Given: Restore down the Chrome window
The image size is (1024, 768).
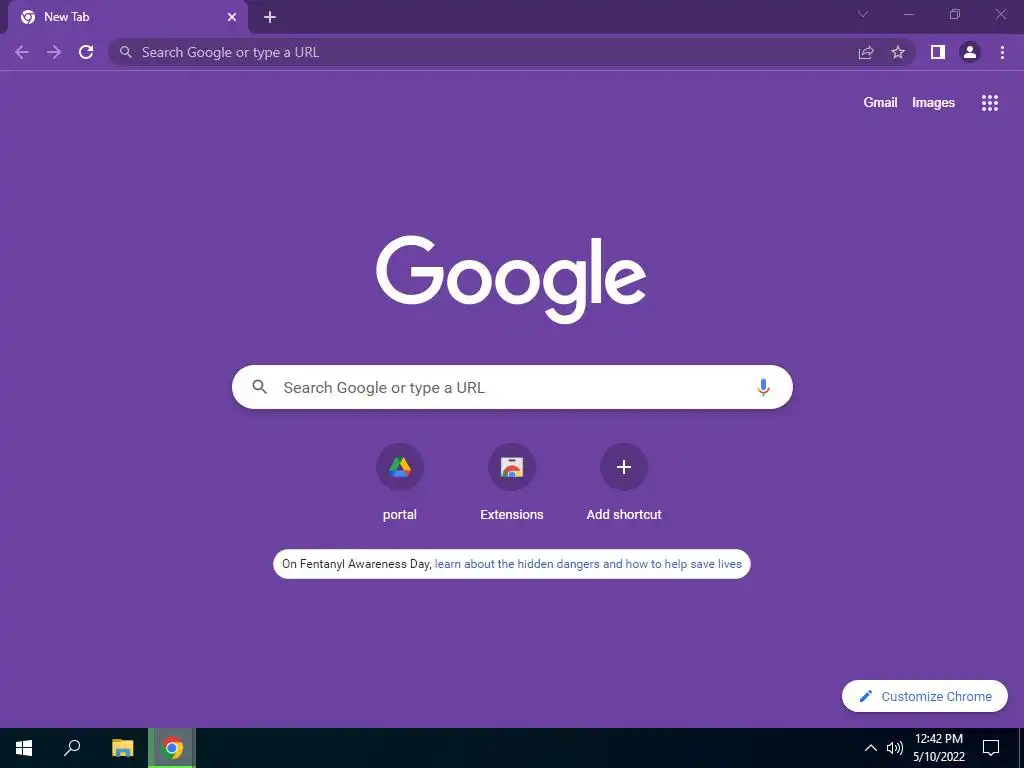Looking at the screenshot, I should 955,14.
